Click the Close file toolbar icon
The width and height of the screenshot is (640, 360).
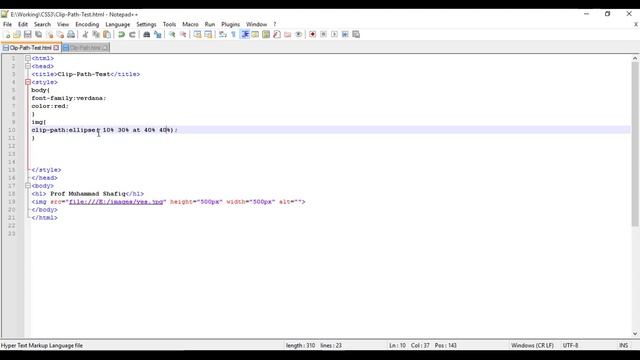(49, 35)
